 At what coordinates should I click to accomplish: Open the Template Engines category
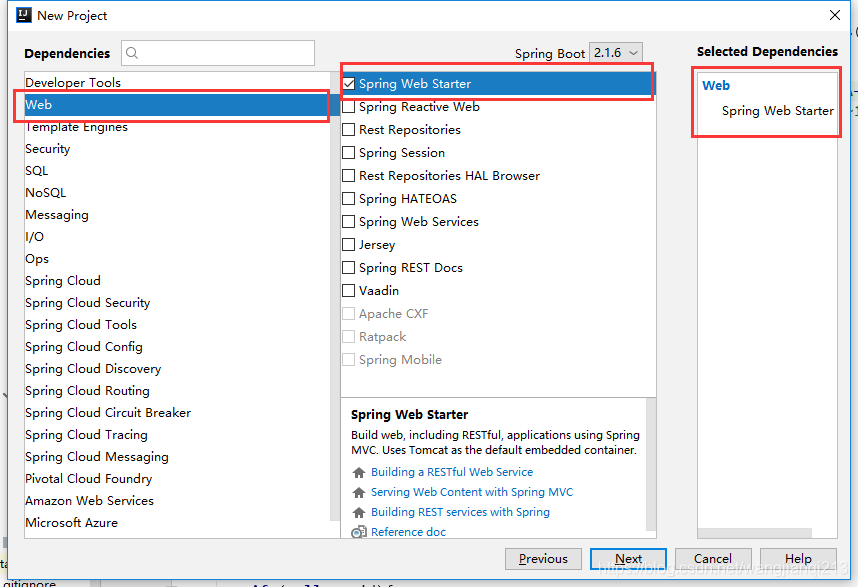(177, 127)
